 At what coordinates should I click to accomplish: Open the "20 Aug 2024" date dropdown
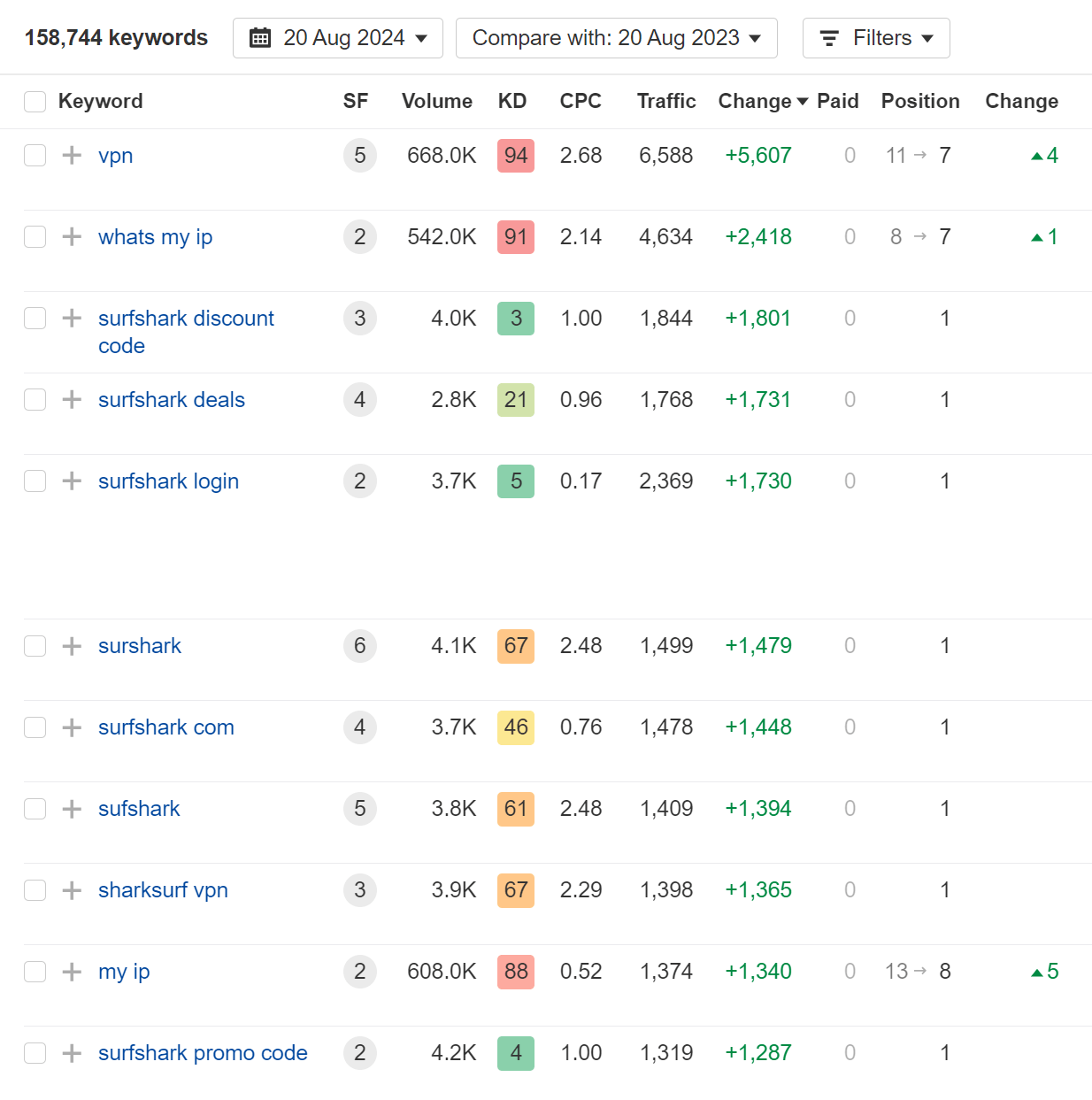coord(337,38)
